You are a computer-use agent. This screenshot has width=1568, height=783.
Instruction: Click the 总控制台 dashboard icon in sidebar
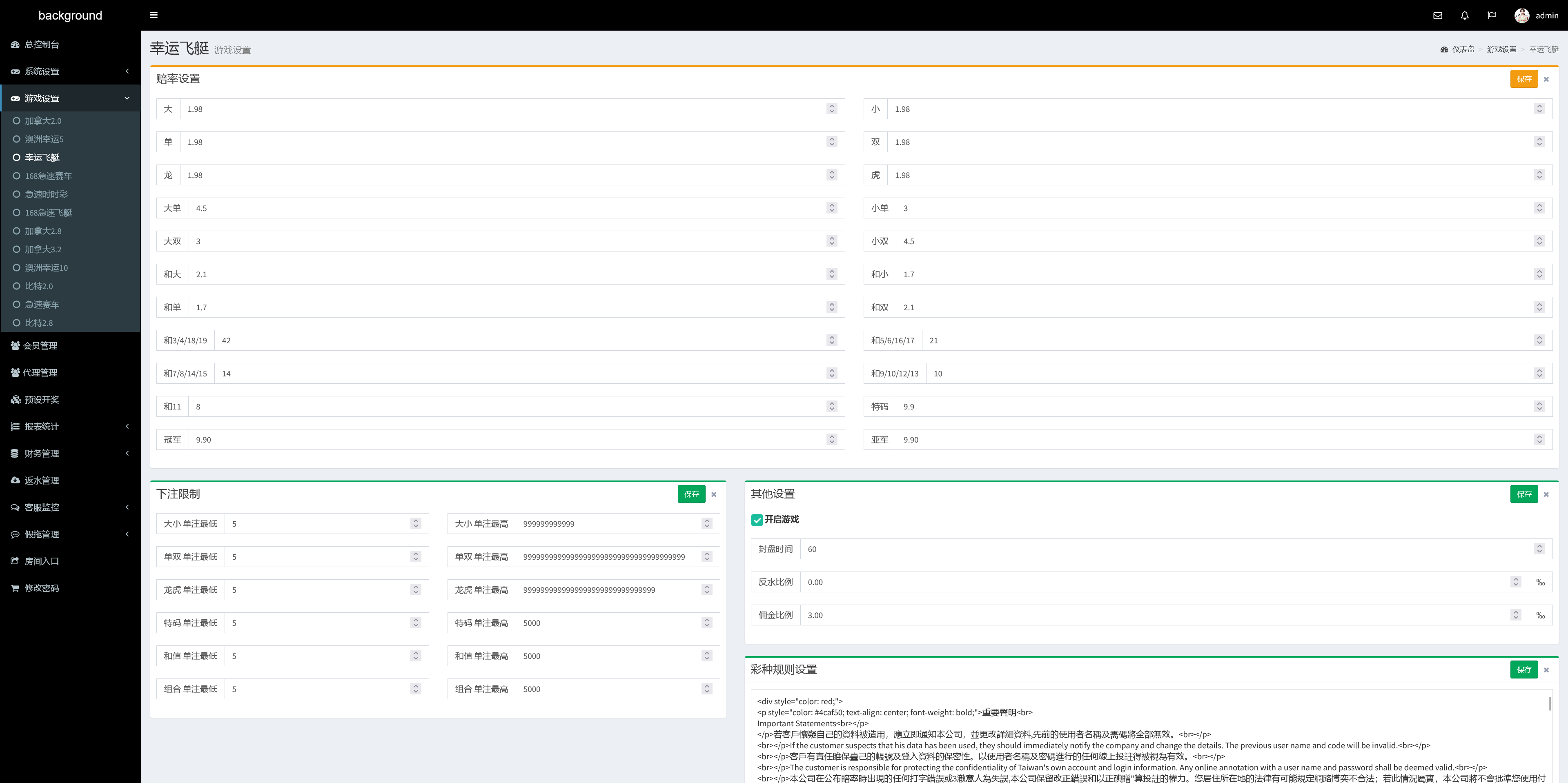[15, 44]
